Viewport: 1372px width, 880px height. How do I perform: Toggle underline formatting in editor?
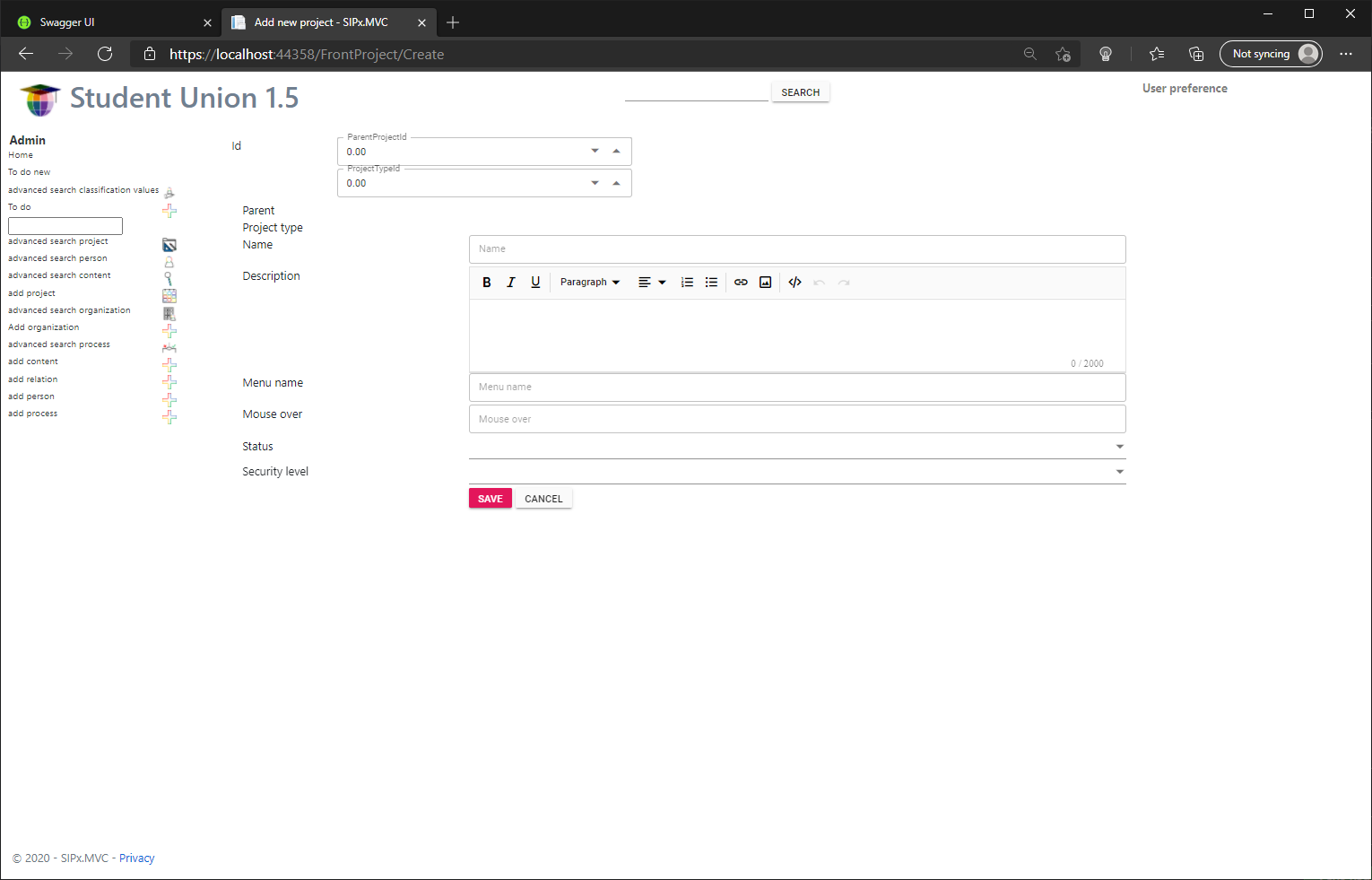coord(535,282)
